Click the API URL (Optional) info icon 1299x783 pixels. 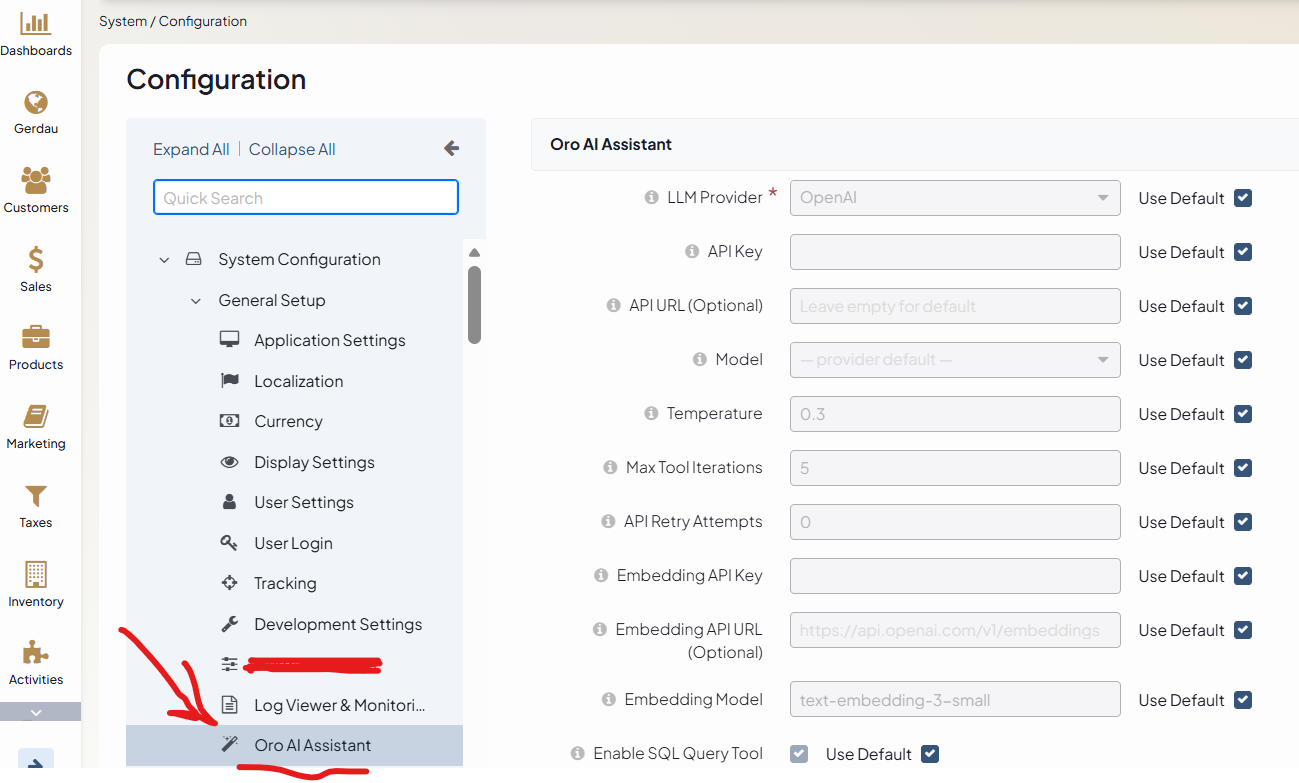coord(613,306)
